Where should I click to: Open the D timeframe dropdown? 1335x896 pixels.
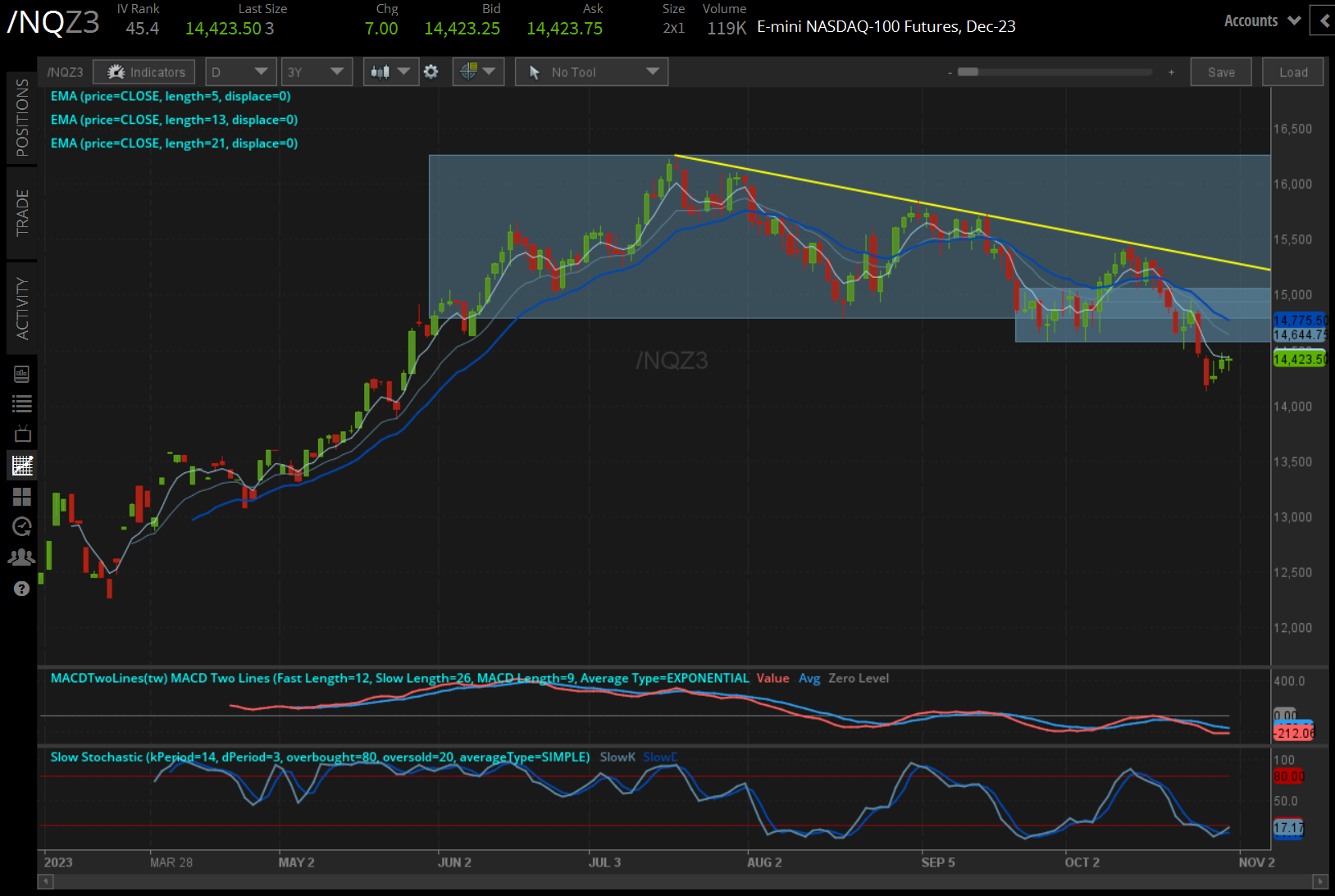239,71
